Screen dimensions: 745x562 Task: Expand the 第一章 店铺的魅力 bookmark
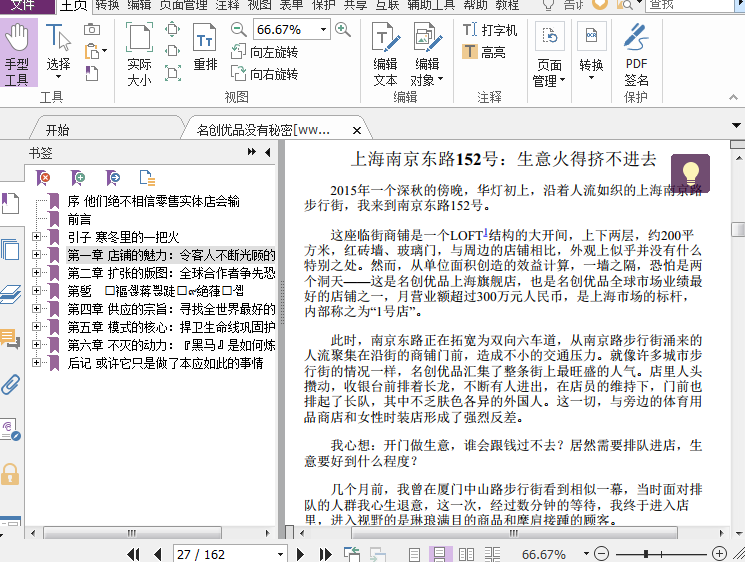pos(37,254)
